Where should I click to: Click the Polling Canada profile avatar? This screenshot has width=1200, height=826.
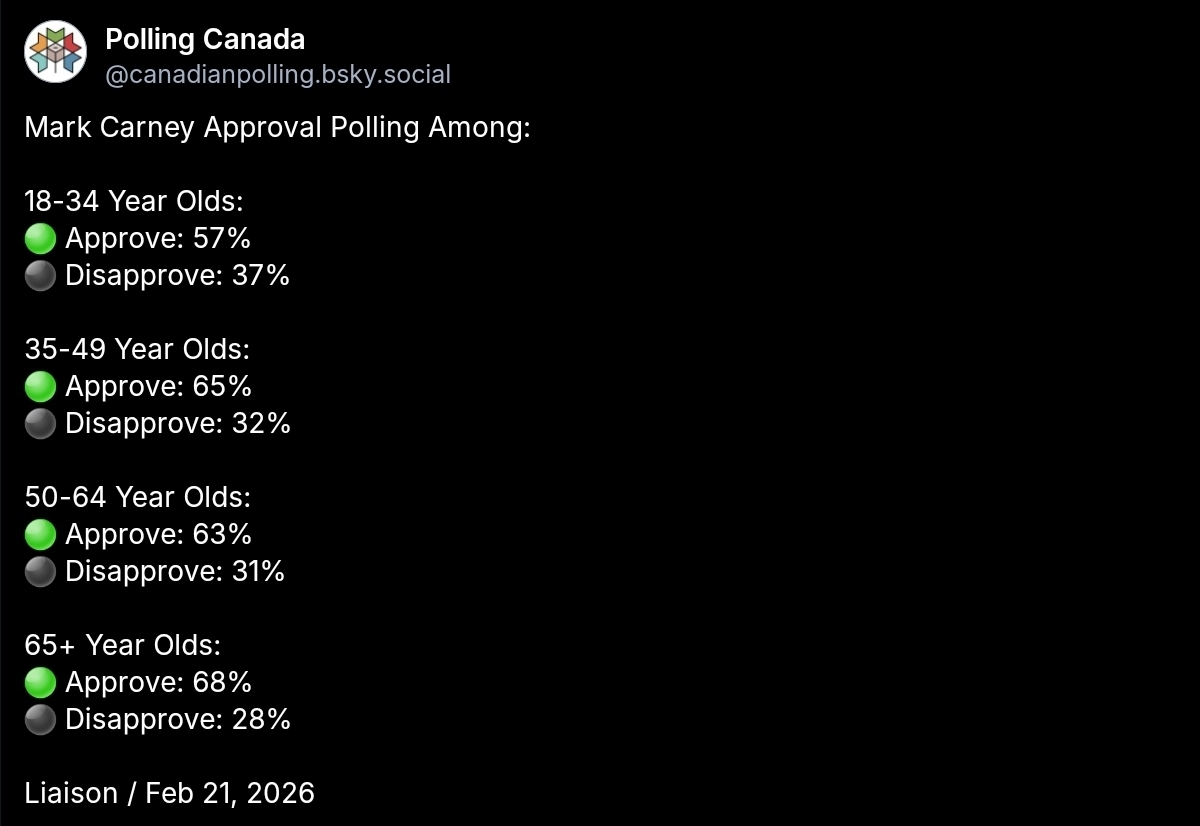point(55,50)
